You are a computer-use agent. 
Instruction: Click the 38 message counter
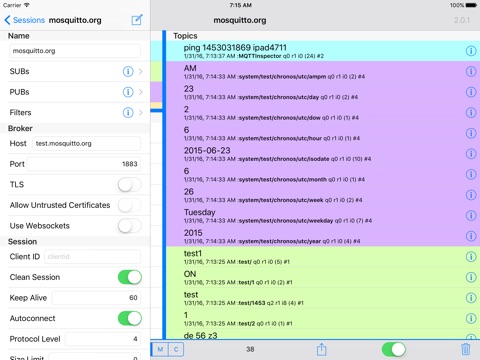tap(250, 349)
